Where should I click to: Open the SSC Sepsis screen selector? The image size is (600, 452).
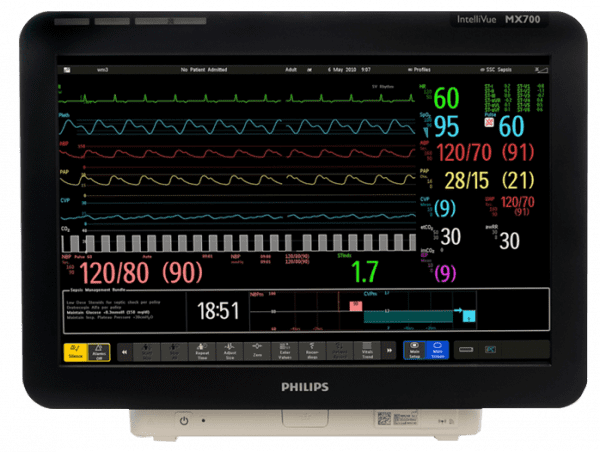click(x=496, y=70)
